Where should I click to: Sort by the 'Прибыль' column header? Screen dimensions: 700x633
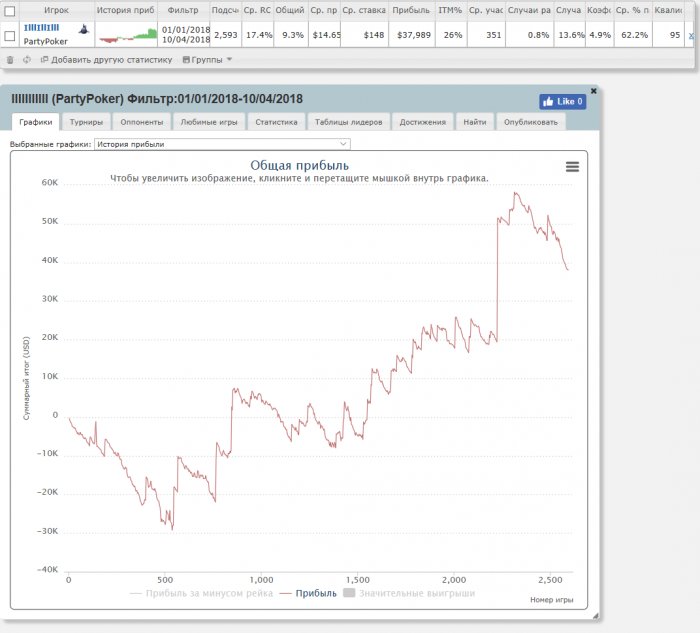[x=410, y=9]
